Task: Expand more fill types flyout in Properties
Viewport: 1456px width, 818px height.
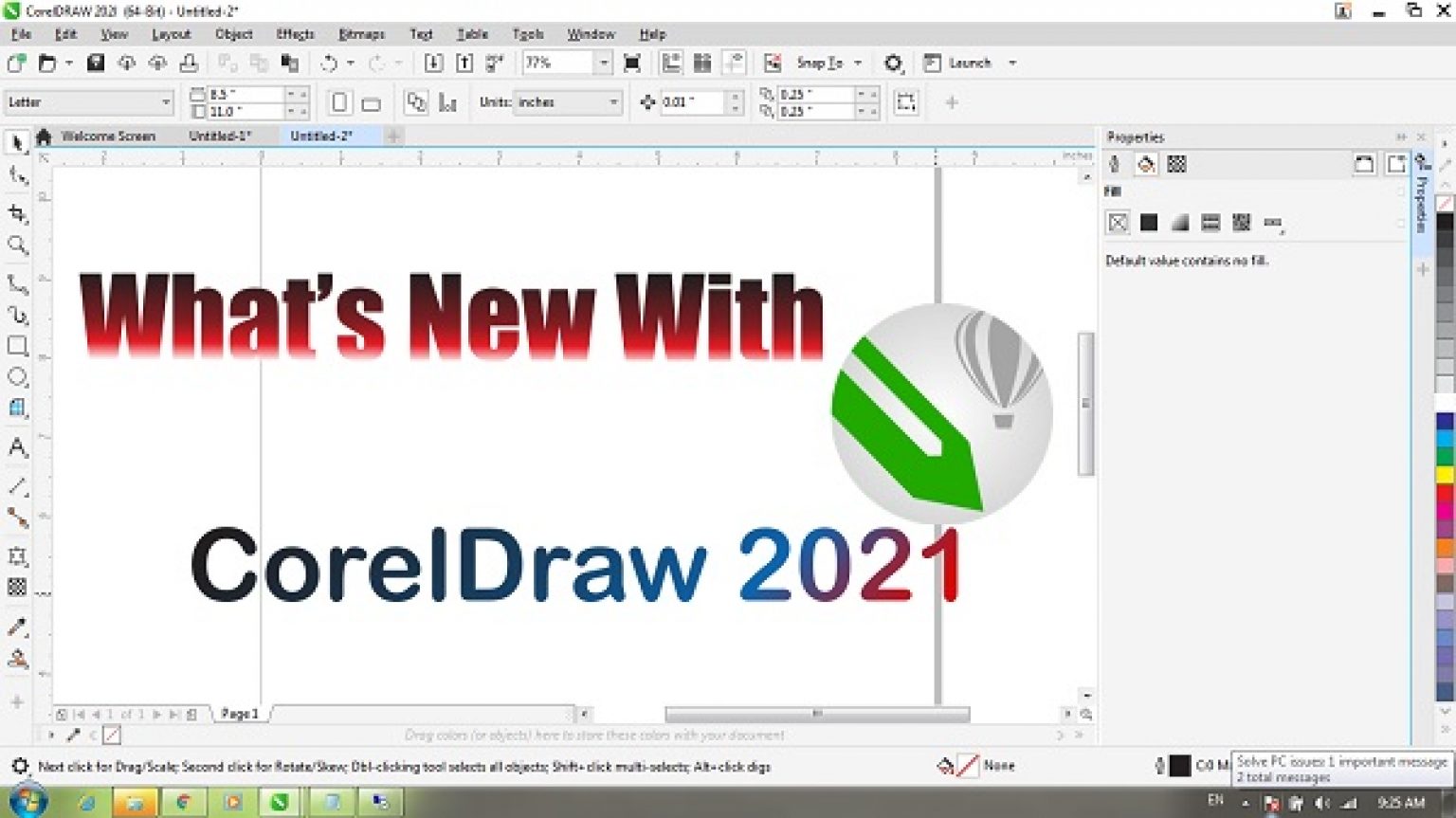Action: 1273,223
